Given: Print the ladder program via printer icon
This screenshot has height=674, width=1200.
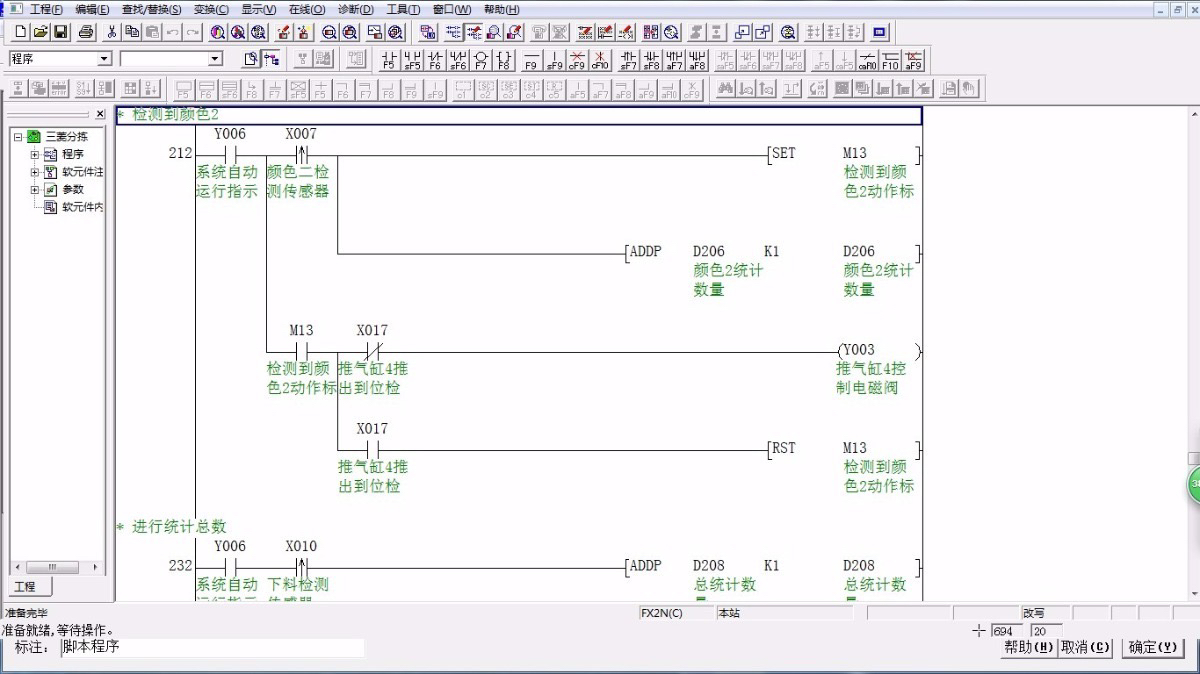Looking at the screenshot, I should (86, 31).
